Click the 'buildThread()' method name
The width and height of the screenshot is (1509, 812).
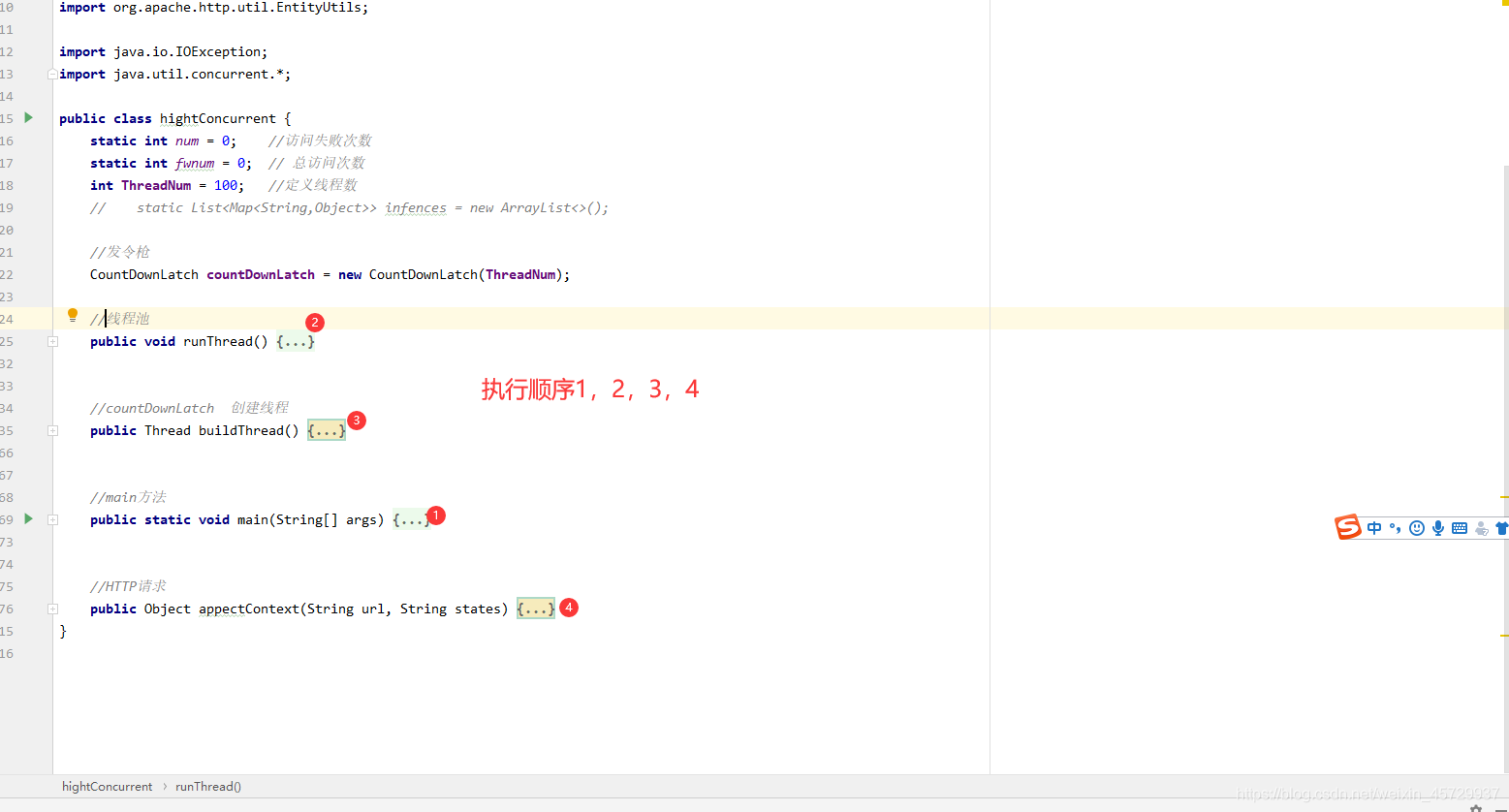(249, 430)
